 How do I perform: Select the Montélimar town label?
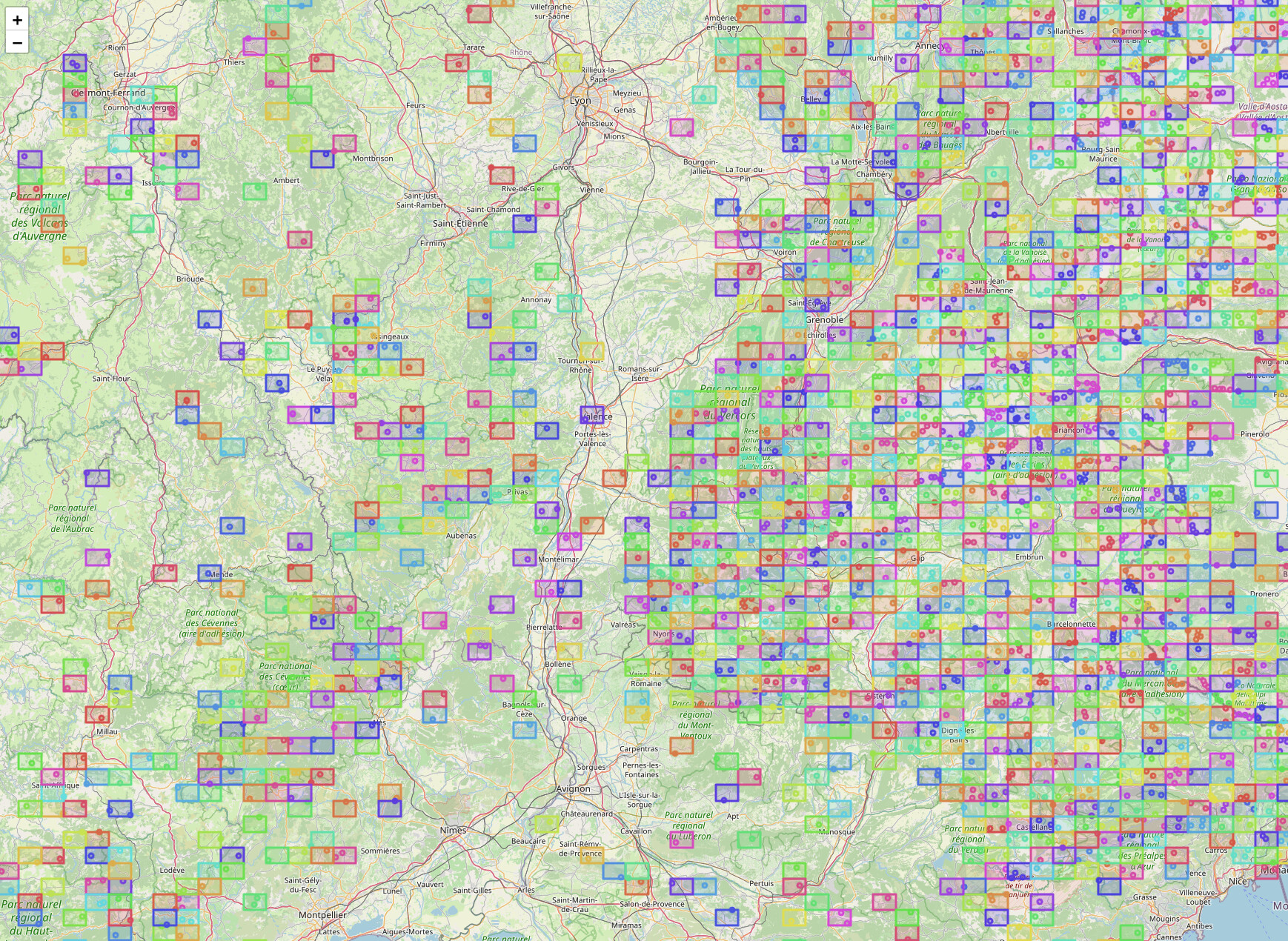[x=558, y=559]
